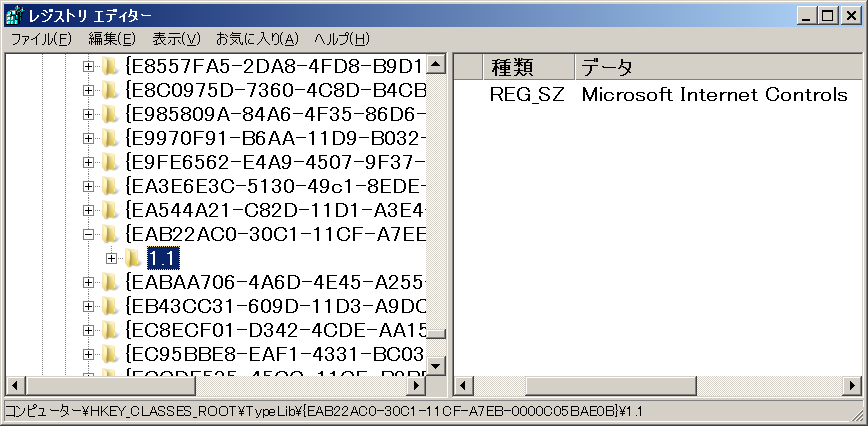The width and height of the screenshot is (868, 426).
Task: Click folder icon of {EA3E6E3C-5130 key
Action: click(x=110, y=186)
